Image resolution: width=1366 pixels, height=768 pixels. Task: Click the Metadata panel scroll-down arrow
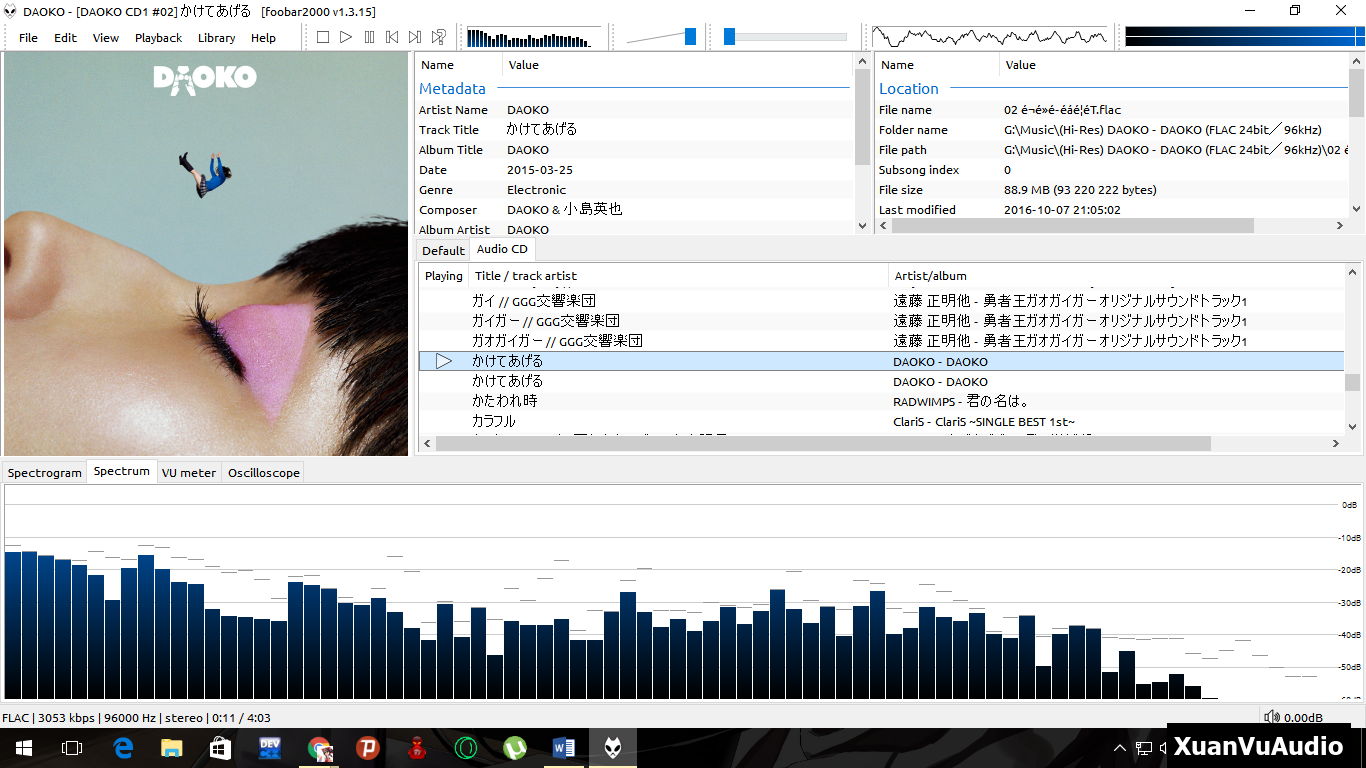863,226
